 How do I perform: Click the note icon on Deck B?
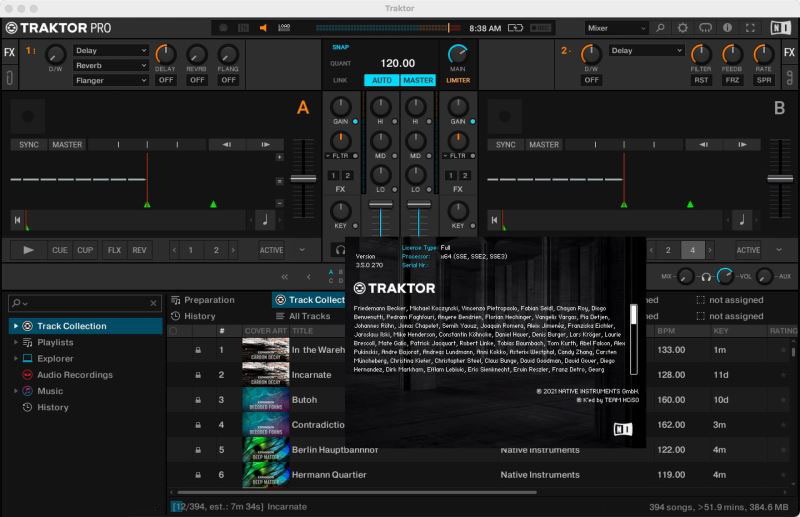click(x=742, y=220)
